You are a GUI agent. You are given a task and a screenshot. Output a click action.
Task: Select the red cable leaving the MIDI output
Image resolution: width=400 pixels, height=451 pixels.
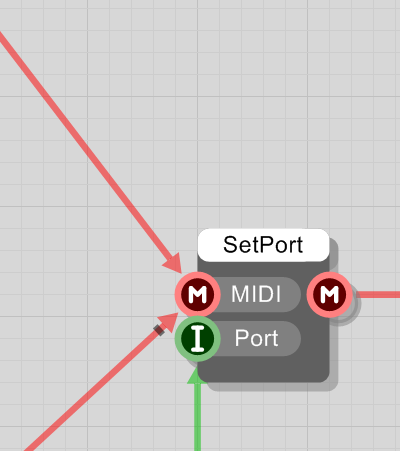point(378,295)
